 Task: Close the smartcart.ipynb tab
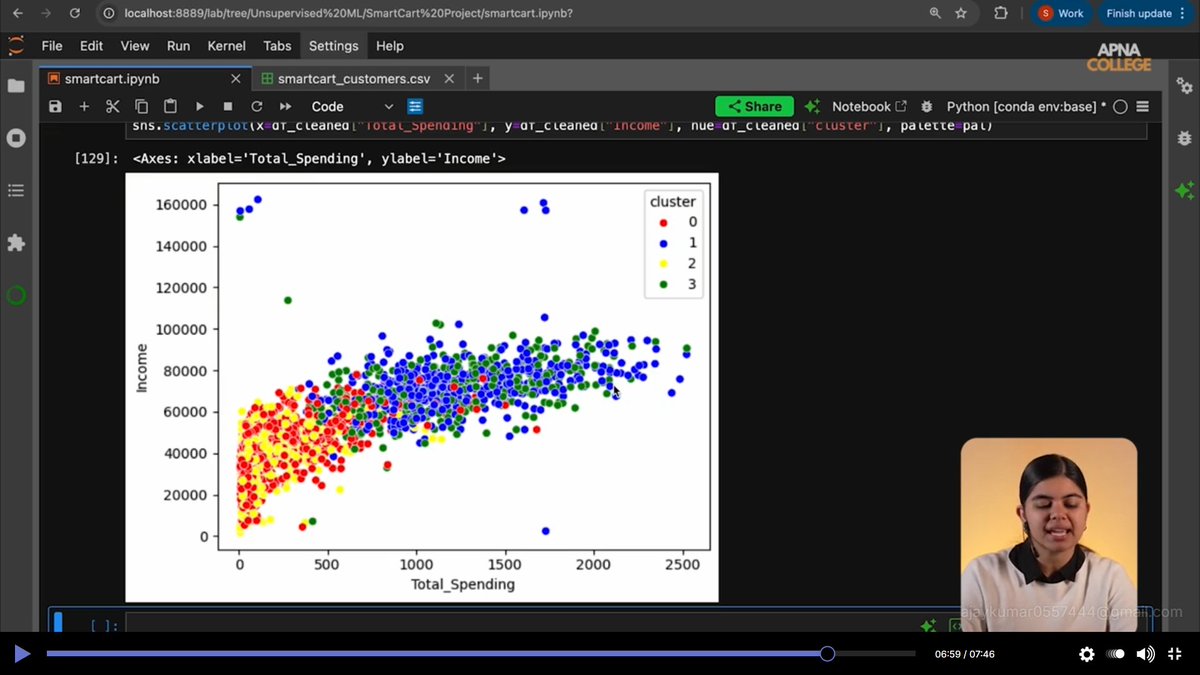234,78
